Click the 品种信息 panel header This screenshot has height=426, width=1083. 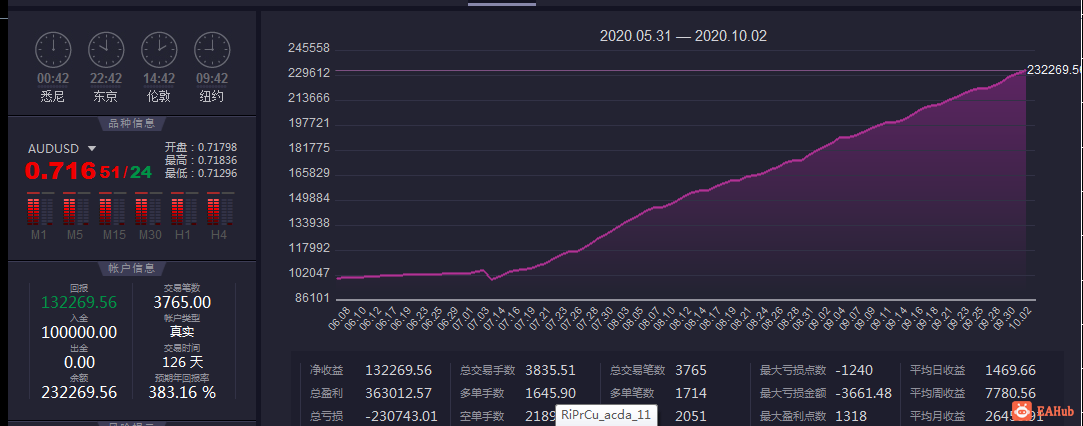(132, 124)
